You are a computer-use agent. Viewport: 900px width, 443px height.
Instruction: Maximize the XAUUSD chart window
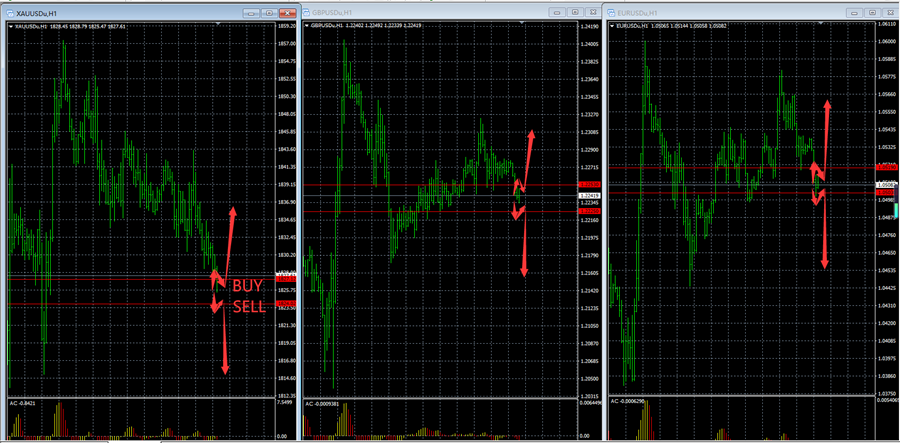point(268,13)
